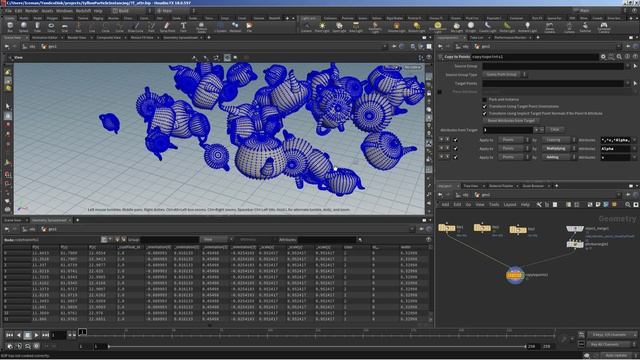Toggle the Piece Attribute enable checkbox
The width and height of the screenshot is (640, 360).
pyautogui.click(x=440, y=92)
